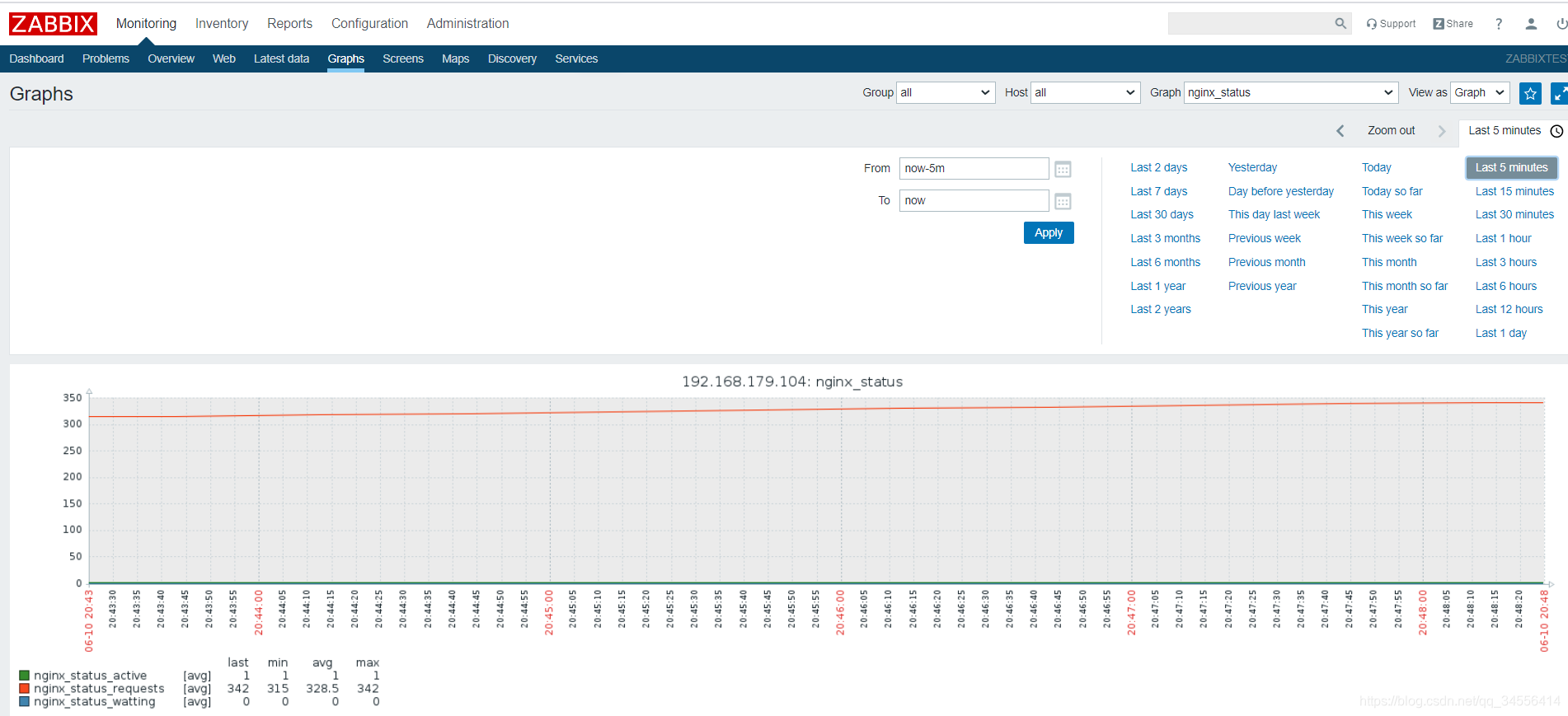Open the View as dropdown
The width and height of the screenshot is (1568, 716).
pos(1480,92)
